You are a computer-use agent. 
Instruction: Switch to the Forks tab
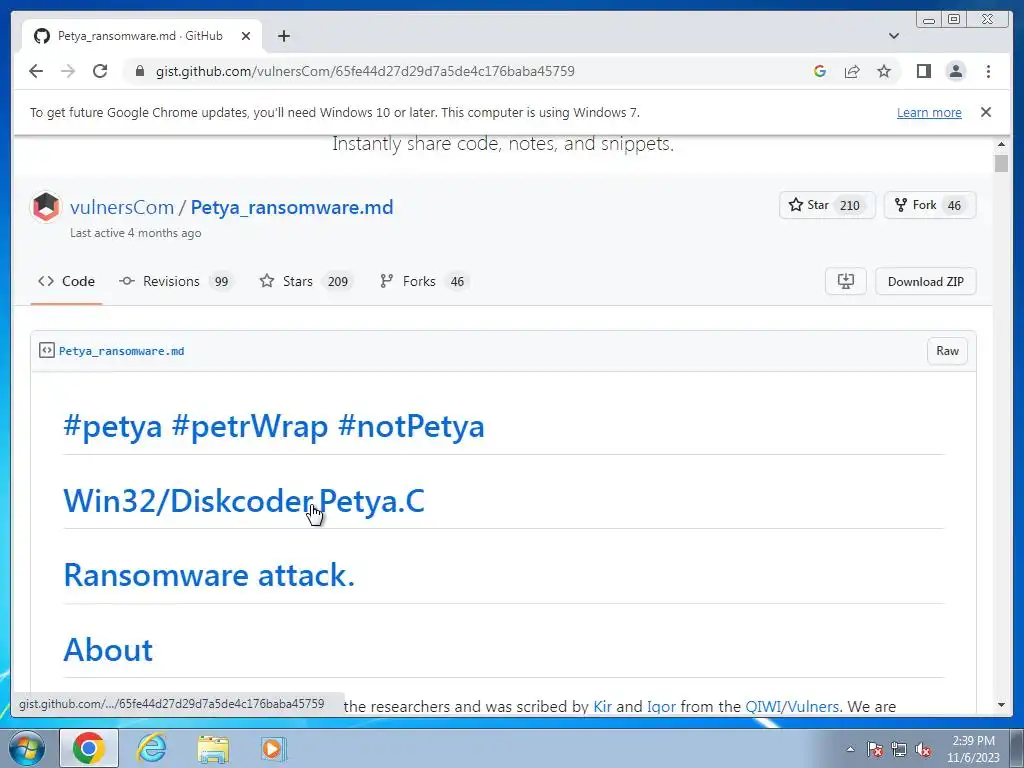pyautogui.click(x=424, y=281)
